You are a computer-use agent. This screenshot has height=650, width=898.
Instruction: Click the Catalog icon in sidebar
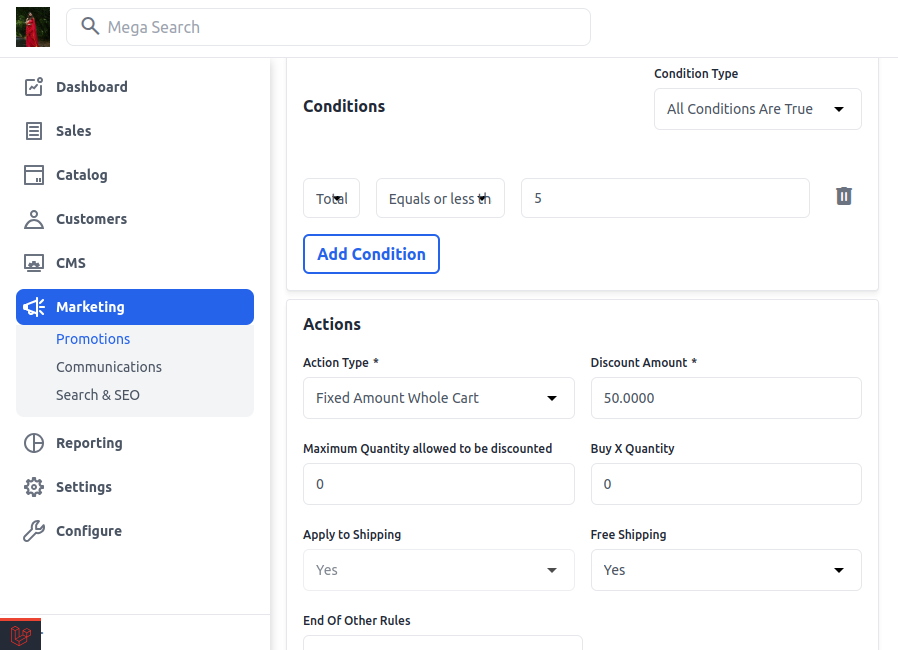34,175
